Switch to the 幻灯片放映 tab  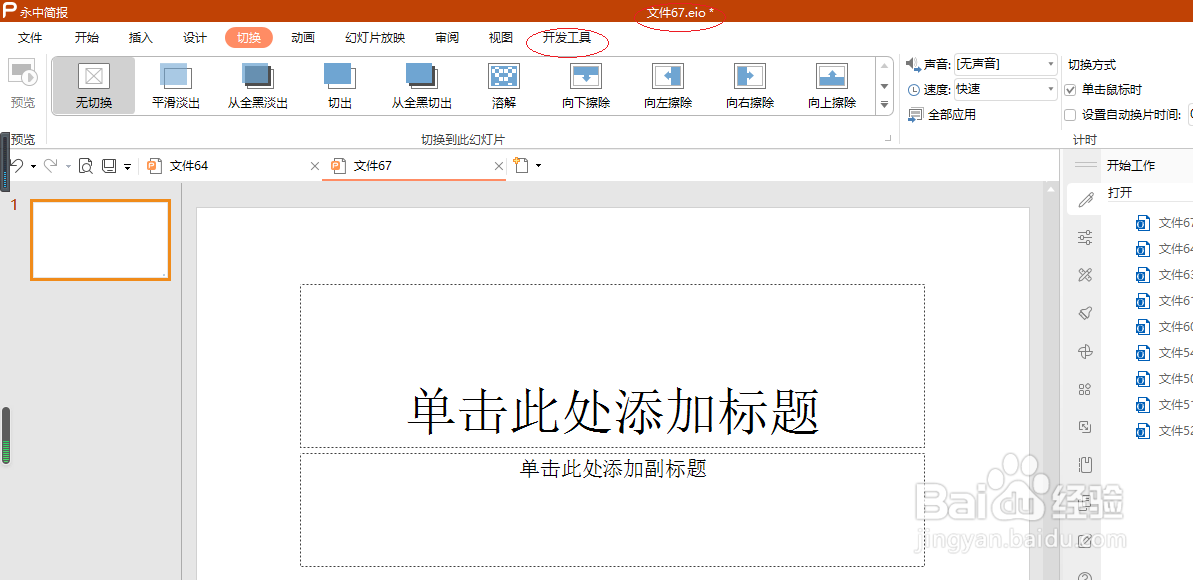(x=375, y=38)
